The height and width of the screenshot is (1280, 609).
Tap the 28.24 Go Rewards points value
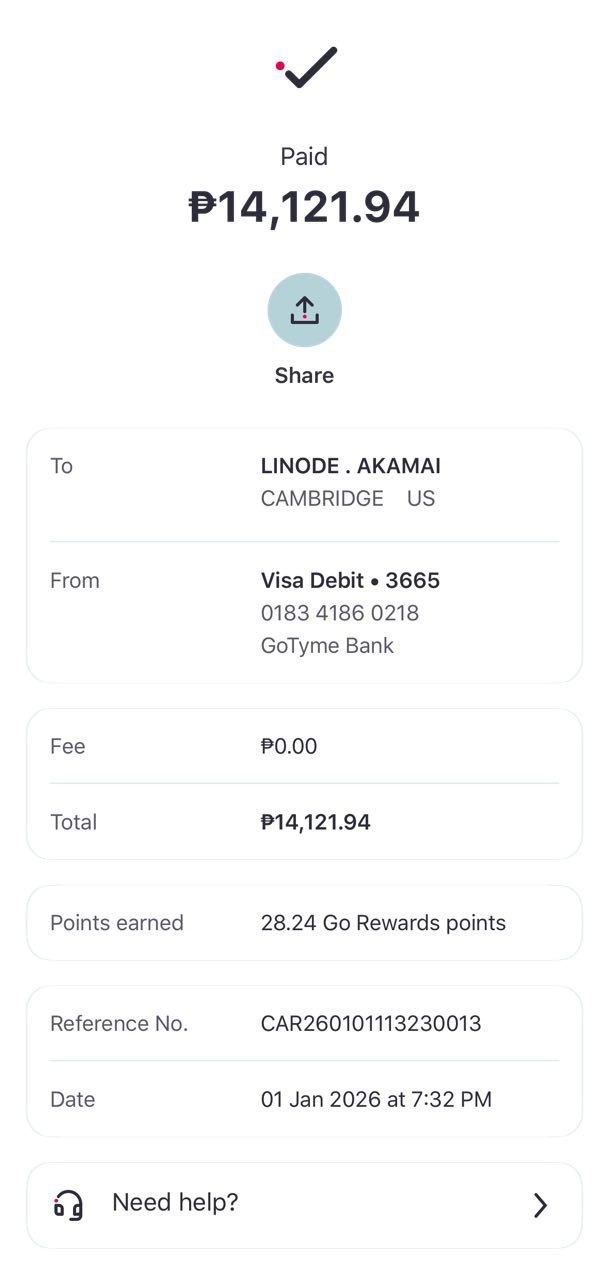[x=383, y=923]
